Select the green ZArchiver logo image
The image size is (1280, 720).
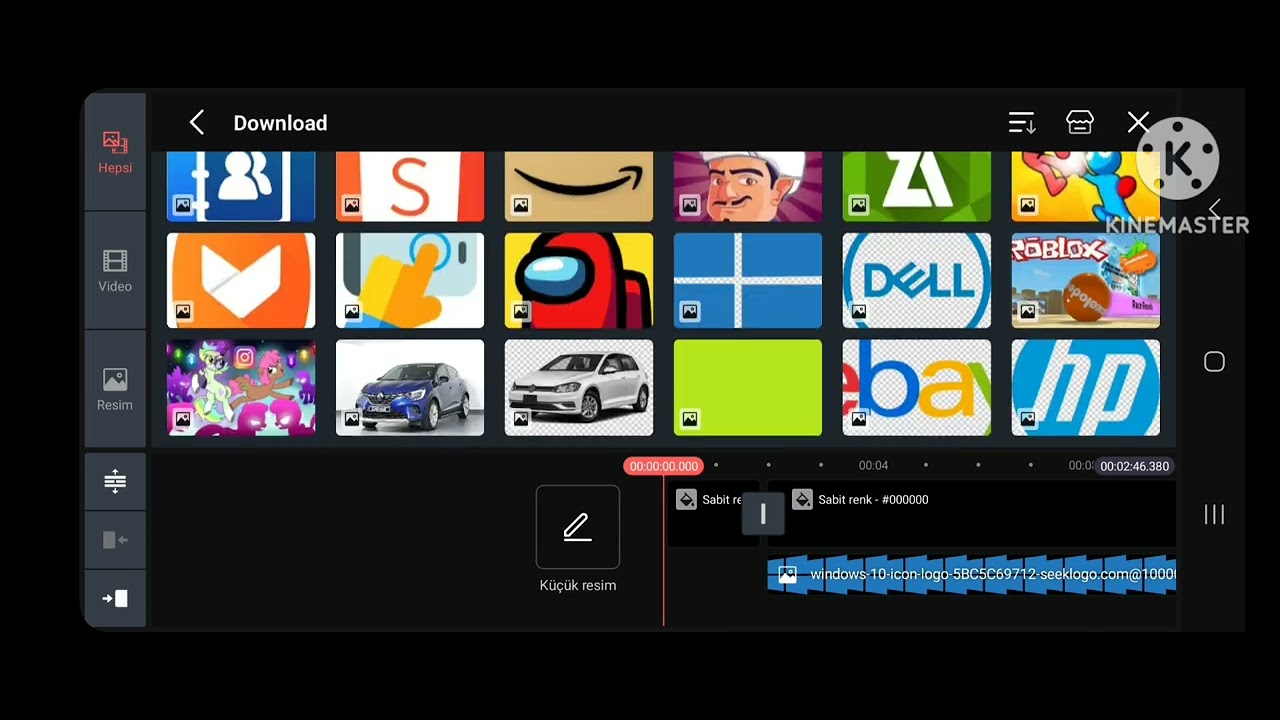pos(917,187)
